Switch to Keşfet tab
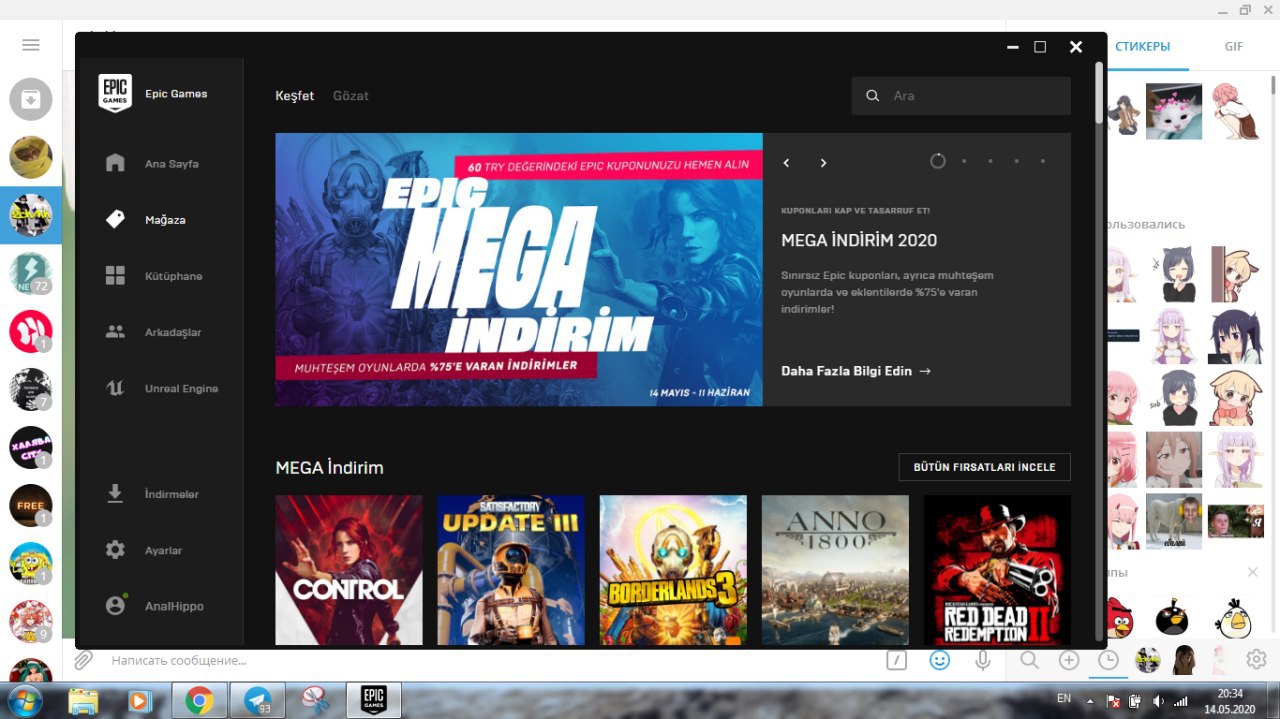1280x719 pixels. pyautogui.click(x=295, y=96)
